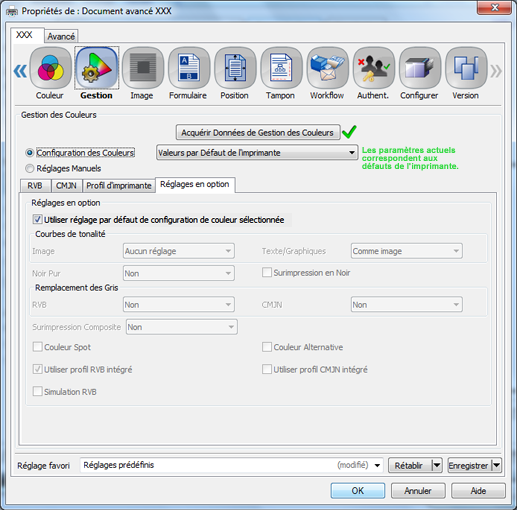Viewport: 517px width, 510px height.
Task: Uncheck Utiliser réglage par défaut checkbox
Action: tap(37, 219)
